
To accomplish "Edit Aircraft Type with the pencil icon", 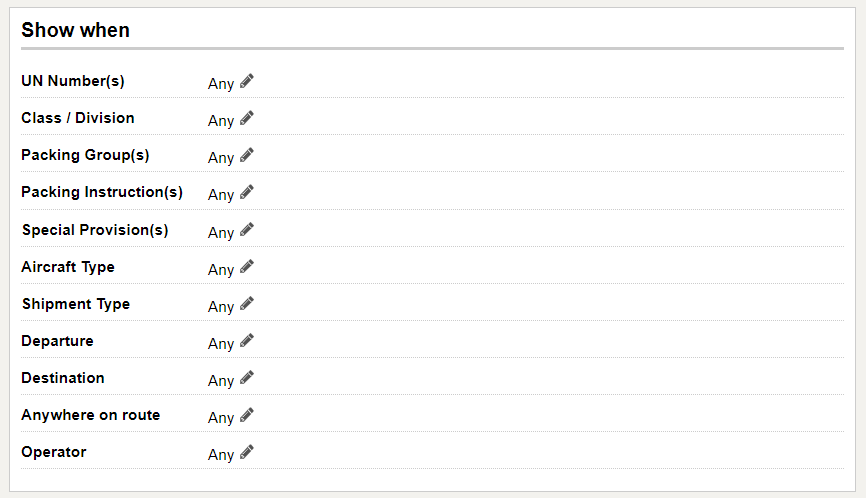I will click(x=247, y=267).
